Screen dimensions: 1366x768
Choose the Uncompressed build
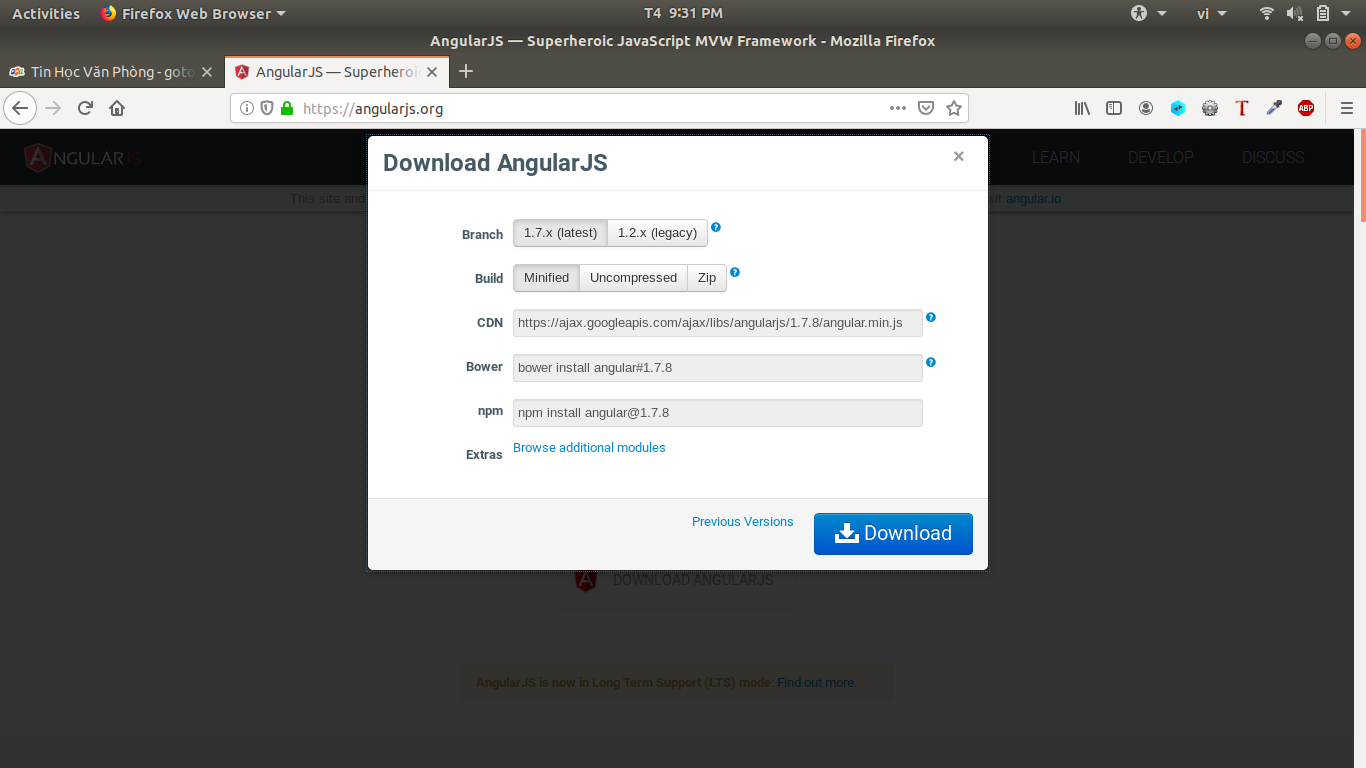point(633,278)
